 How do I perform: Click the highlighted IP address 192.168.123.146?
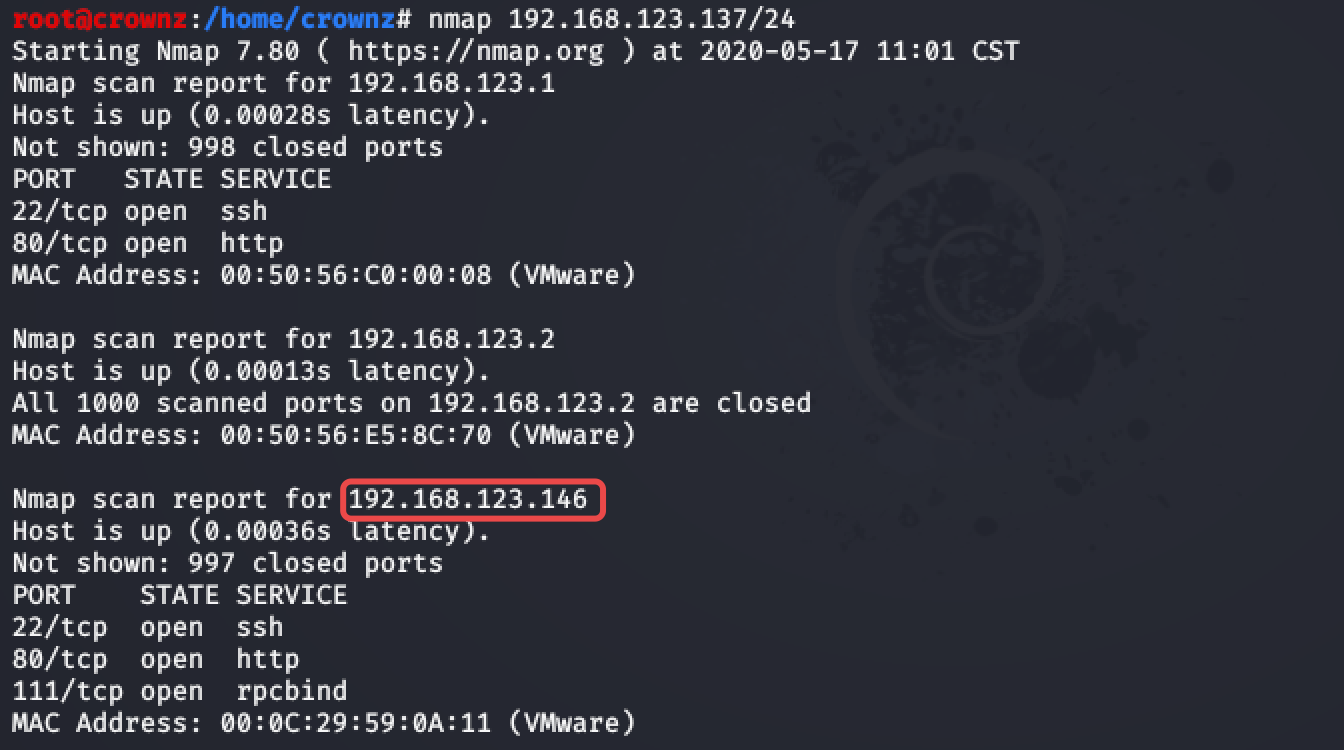coord(468,499)
